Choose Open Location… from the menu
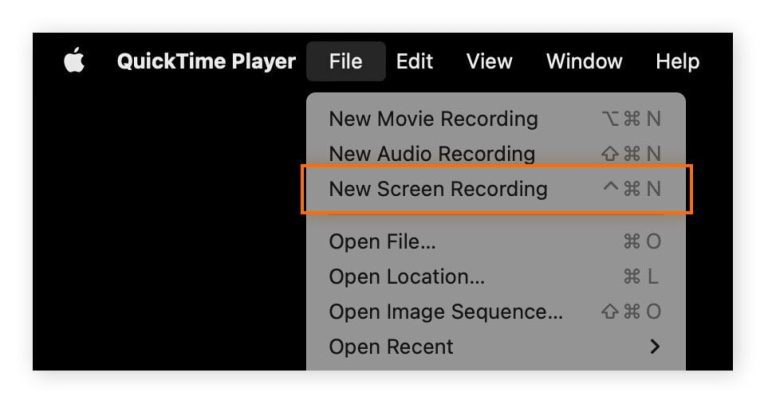768x404 pixels. point(407,277)
